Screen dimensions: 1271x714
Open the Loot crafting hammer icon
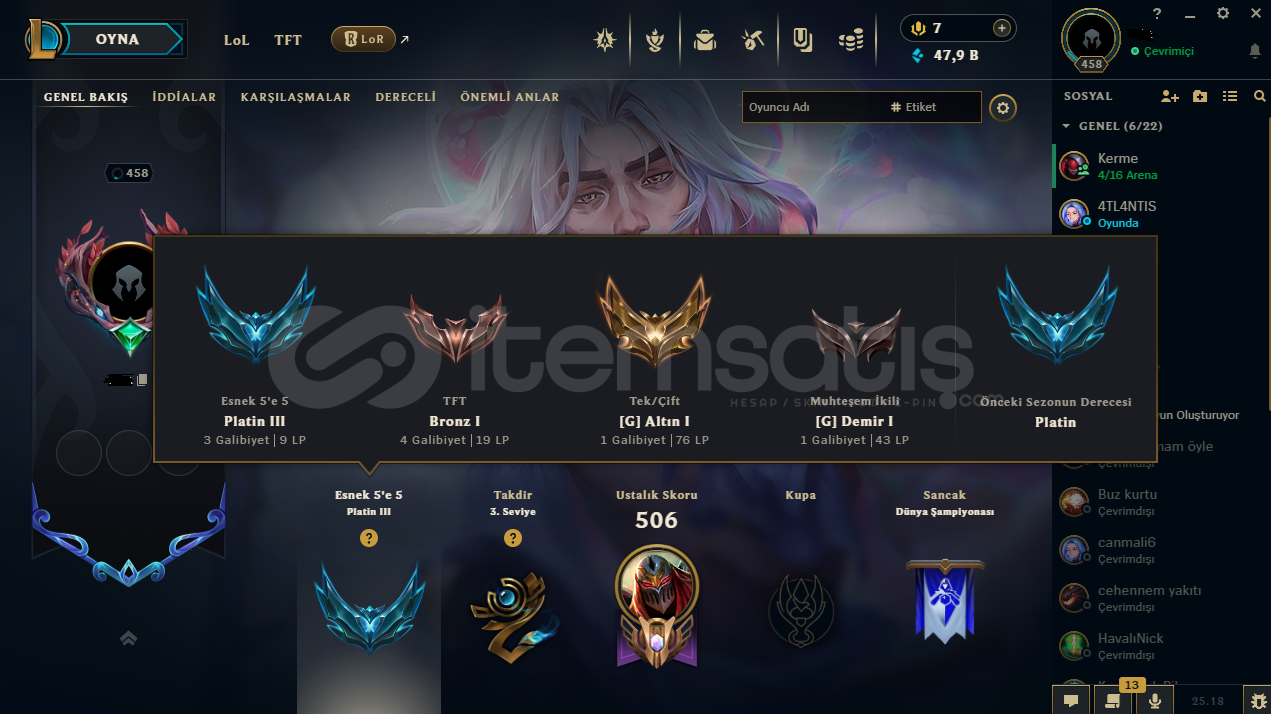(753, 40)
